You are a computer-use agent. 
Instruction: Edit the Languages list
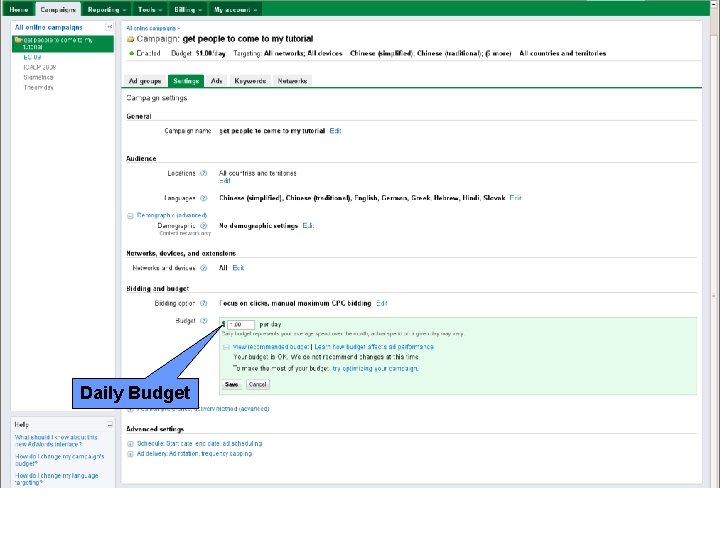pos(515,198)
